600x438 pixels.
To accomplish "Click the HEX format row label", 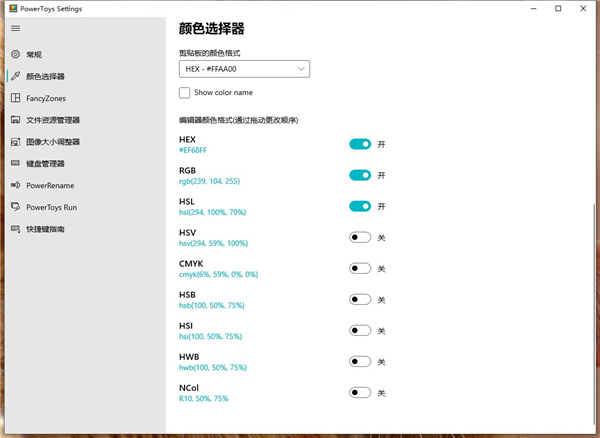I will click(188, 139).
